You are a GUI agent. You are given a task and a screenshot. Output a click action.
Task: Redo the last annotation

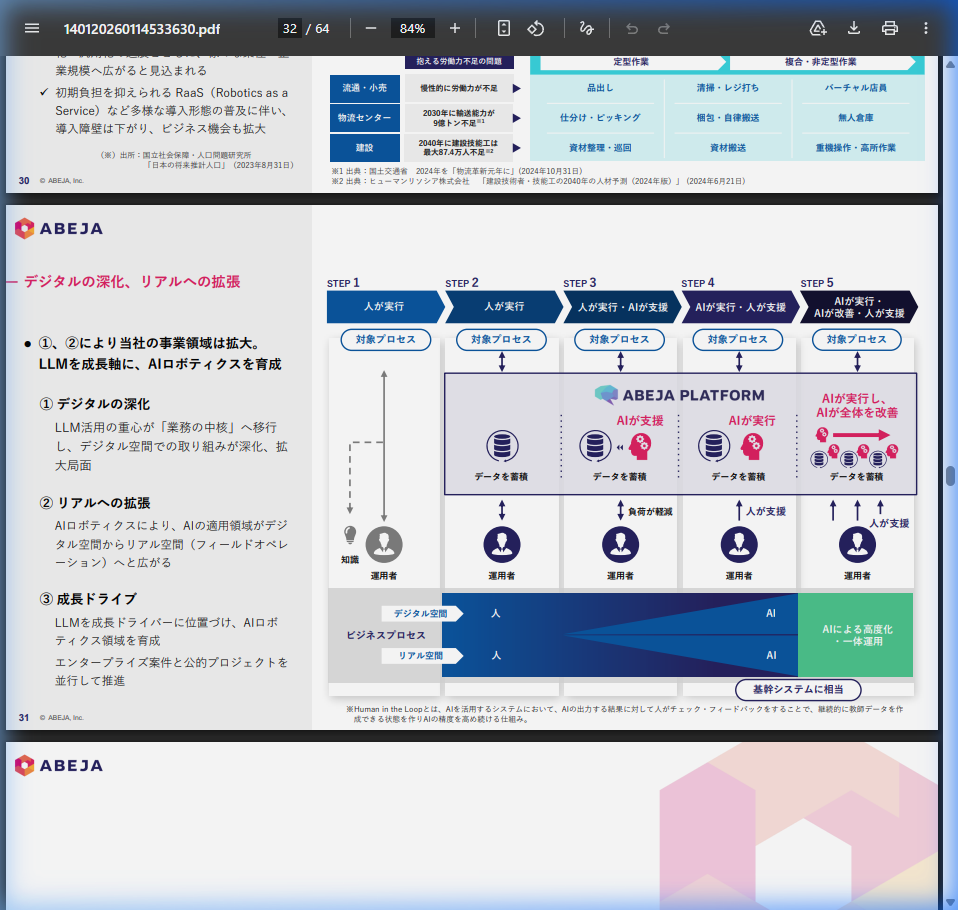665,28
